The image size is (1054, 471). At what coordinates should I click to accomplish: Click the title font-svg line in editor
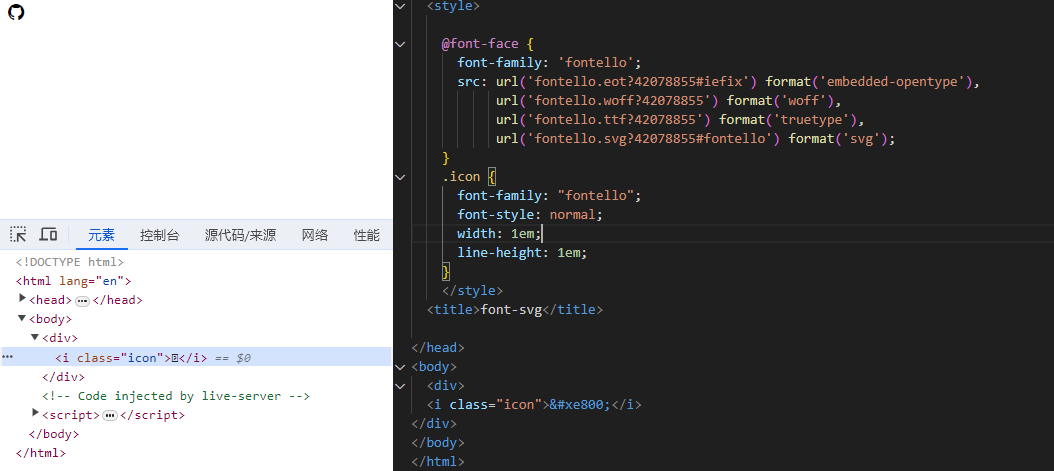point(515,310)
